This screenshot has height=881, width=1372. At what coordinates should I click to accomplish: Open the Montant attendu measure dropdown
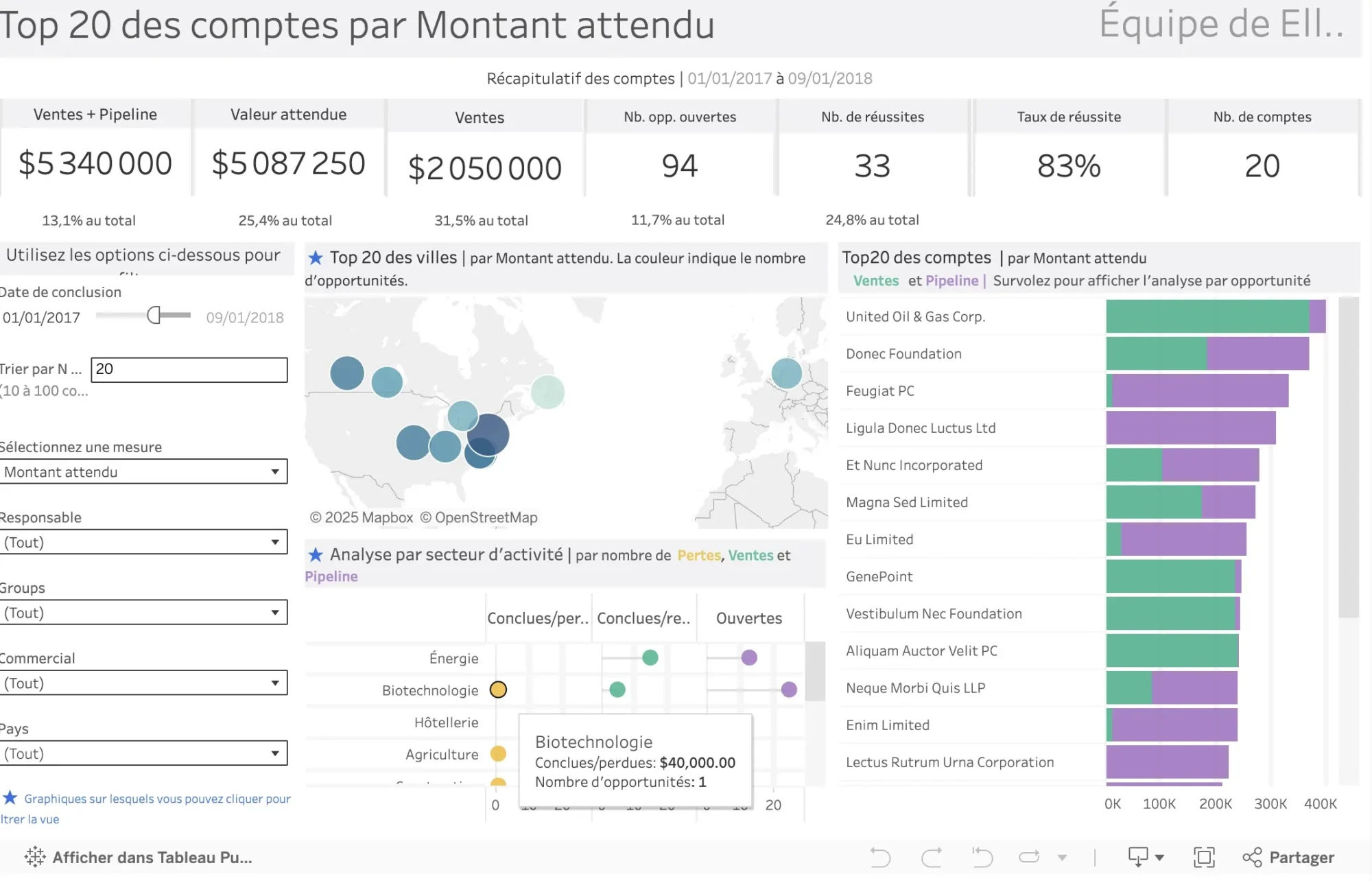click(143, 472)
